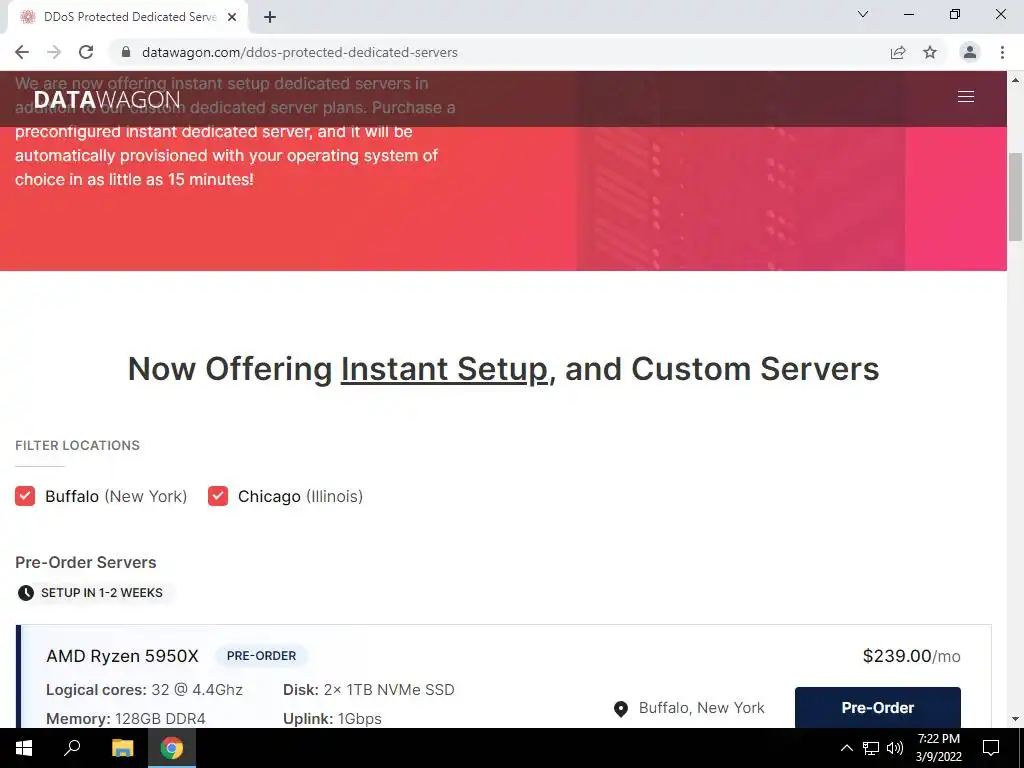Pre-Order the AMD Ryzen 5950X server
Image resolution: width=1024 pixels, height=768 pixels.
point(878,707)
